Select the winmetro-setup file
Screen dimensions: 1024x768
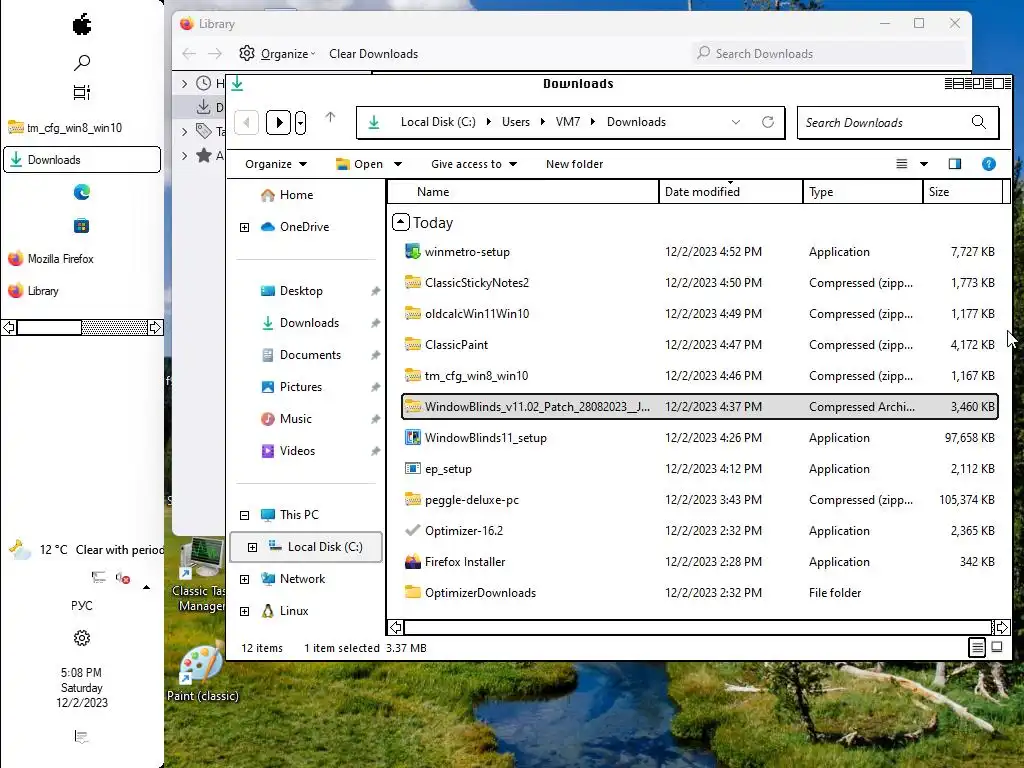(x=699, y=251)
